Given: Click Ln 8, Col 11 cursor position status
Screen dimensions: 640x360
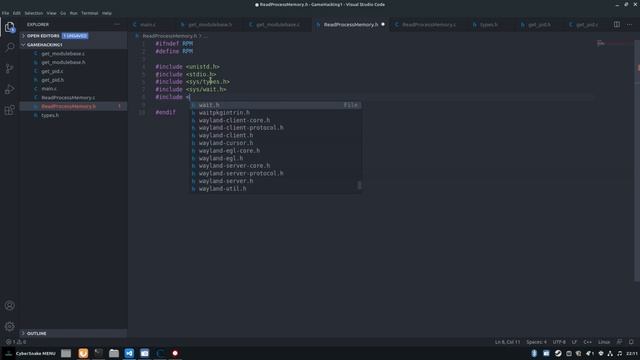Looking at the screenshot, I should [507, 342].
